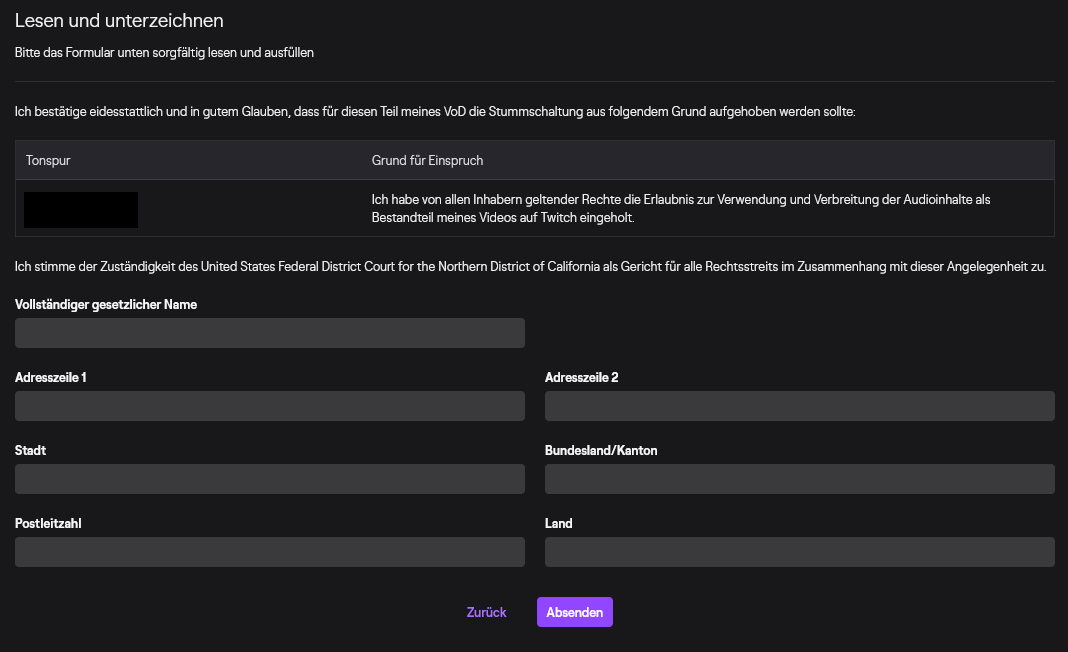
Task: Click the Tonspur column header
Action: (x=48, y=160)
